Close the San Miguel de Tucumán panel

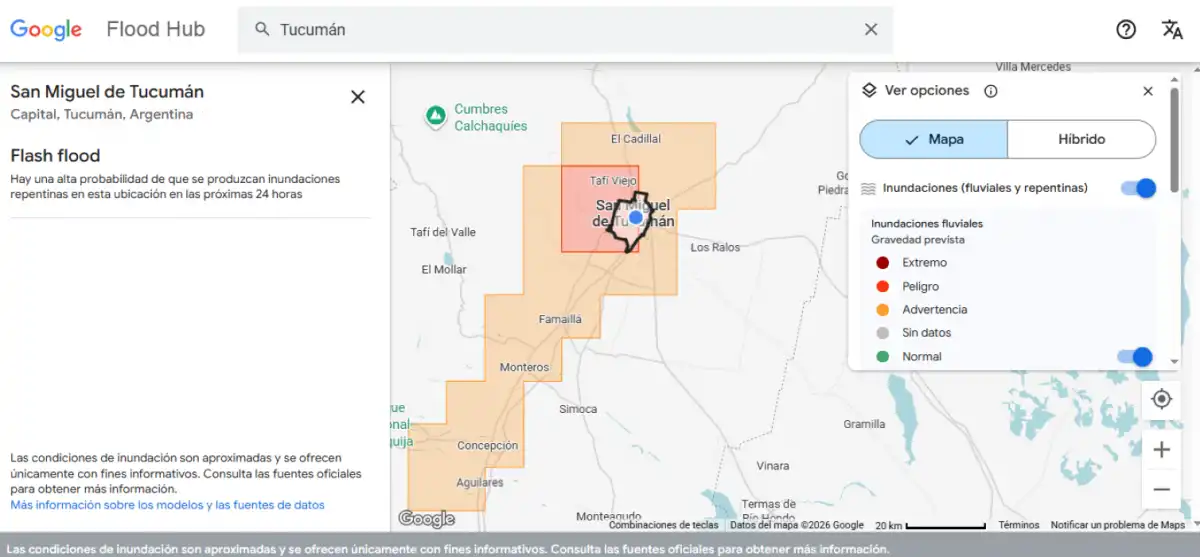357,97
